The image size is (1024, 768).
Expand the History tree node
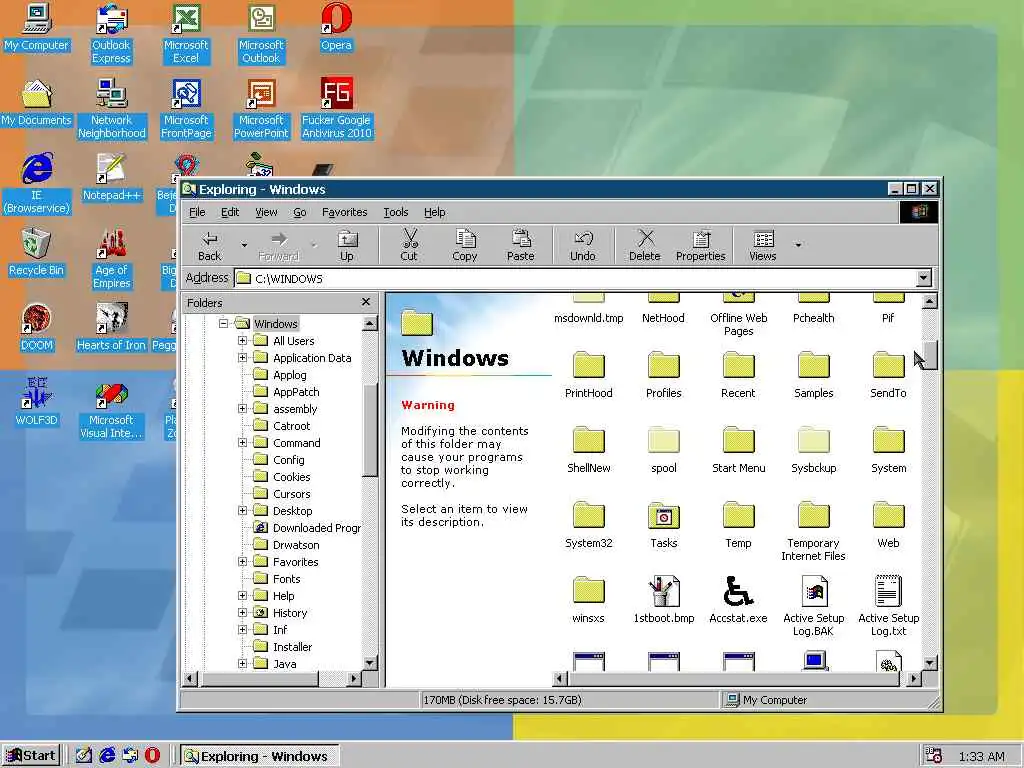click(242, 613)
